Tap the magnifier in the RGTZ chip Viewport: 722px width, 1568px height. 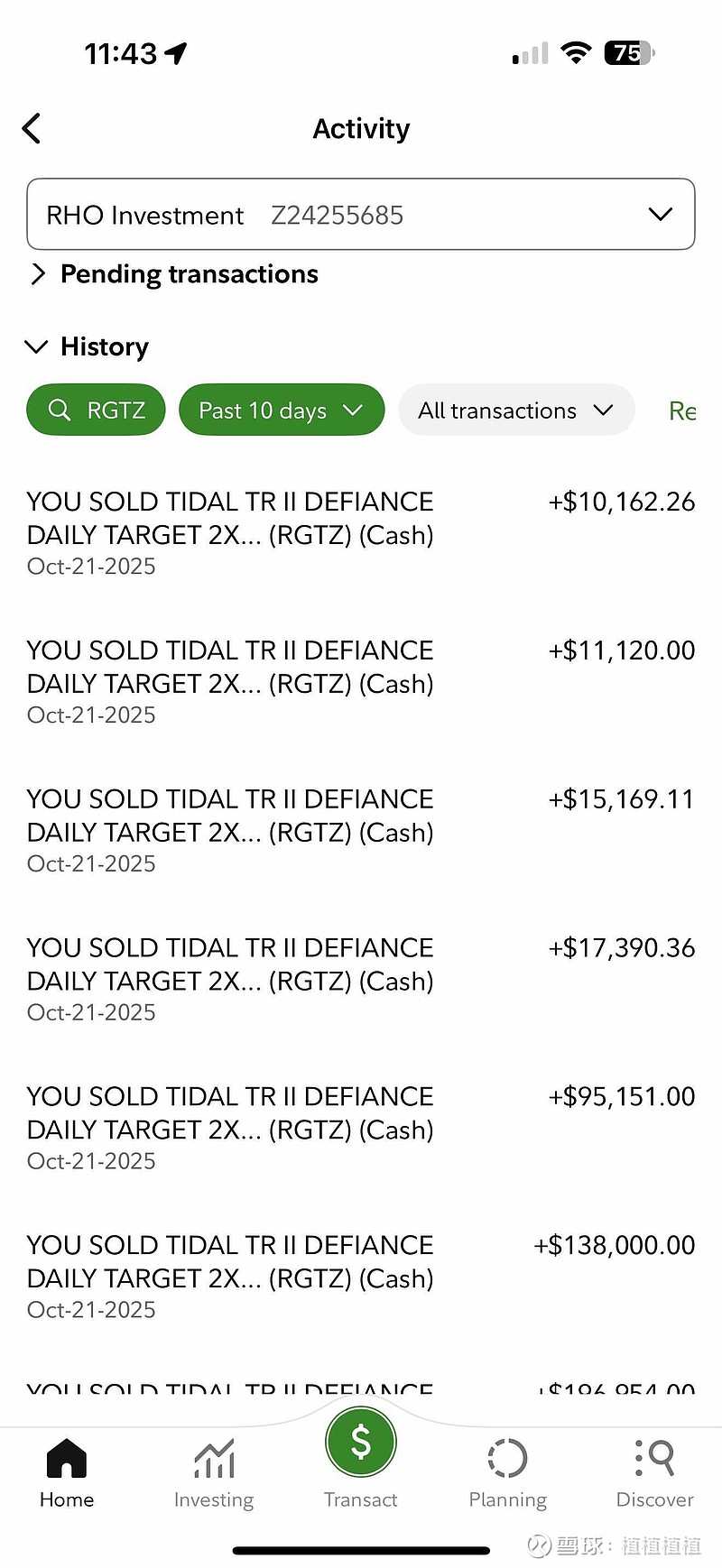[x=60, y=410]
